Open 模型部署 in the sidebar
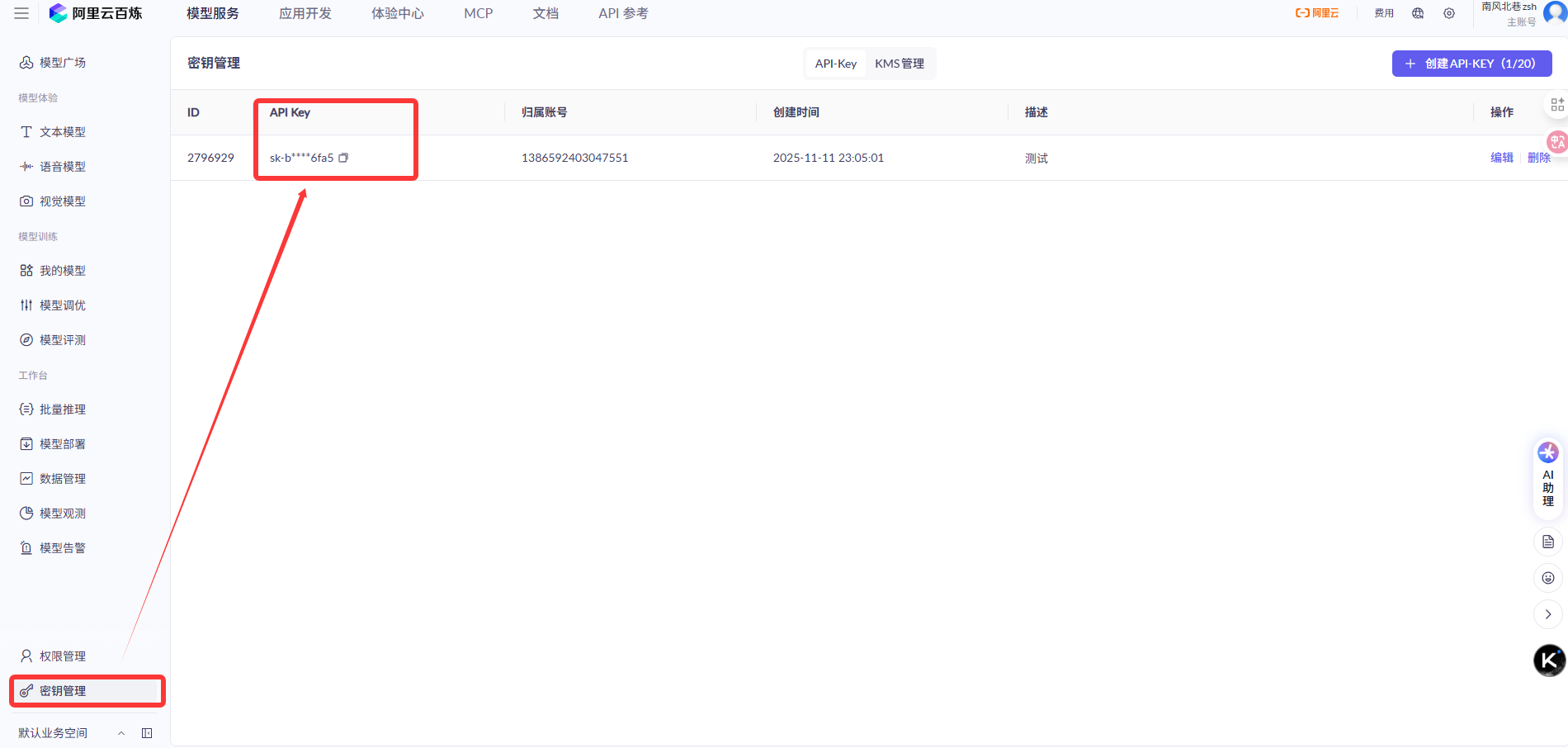Image resolution: width=1568 pixels, height=748 pixels. pos(63,444)
